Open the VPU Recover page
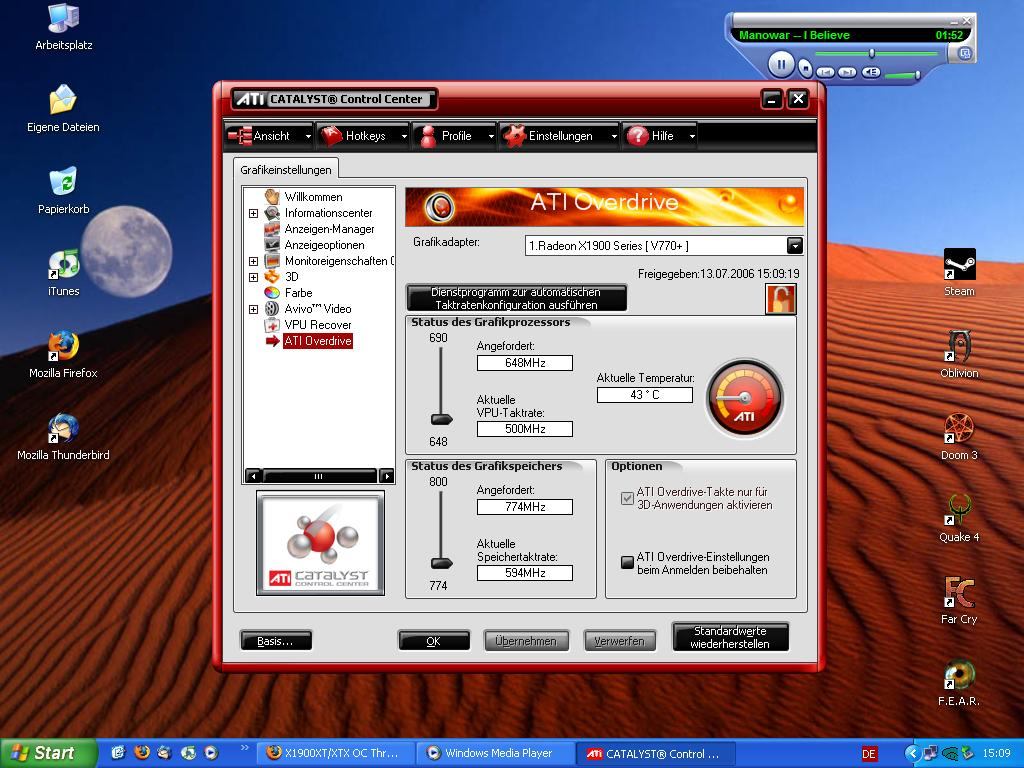Image resolution: width=1024 pixels, height=768 pixels. coord(317,325)
